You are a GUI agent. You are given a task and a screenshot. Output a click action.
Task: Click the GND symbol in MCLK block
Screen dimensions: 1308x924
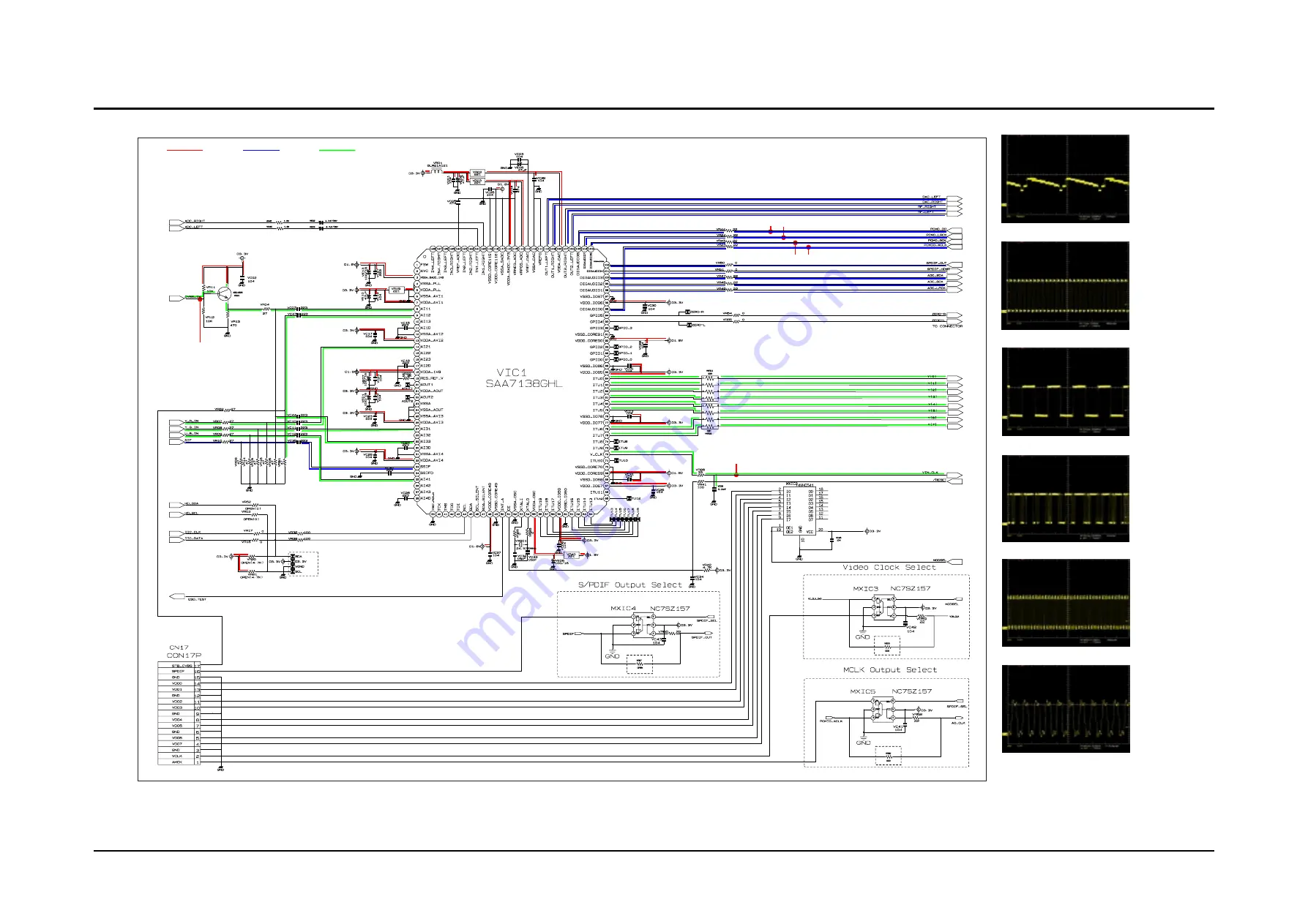864,740
